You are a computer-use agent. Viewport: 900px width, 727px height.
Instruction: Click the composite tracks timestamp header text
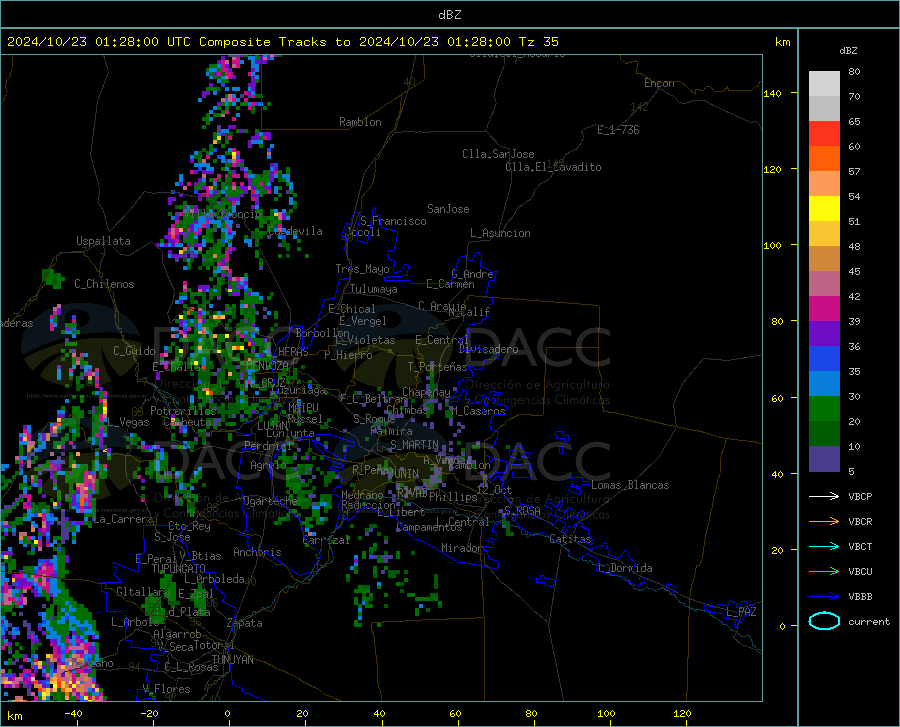[x=282, y=42]
